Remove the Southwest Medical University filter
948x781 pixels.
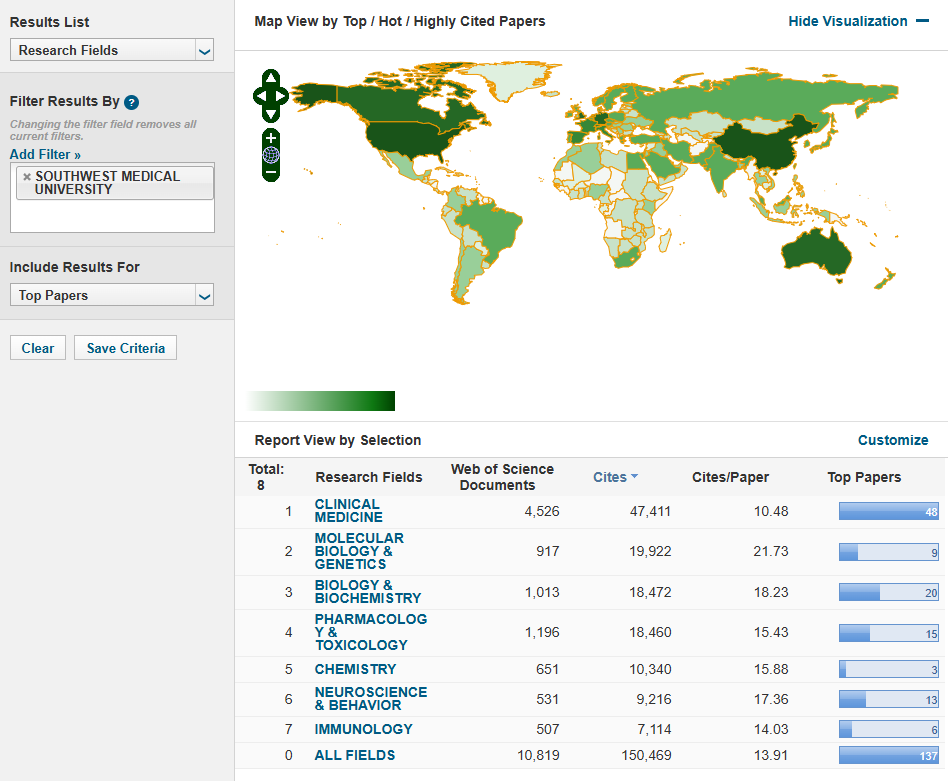click(27, 177)
